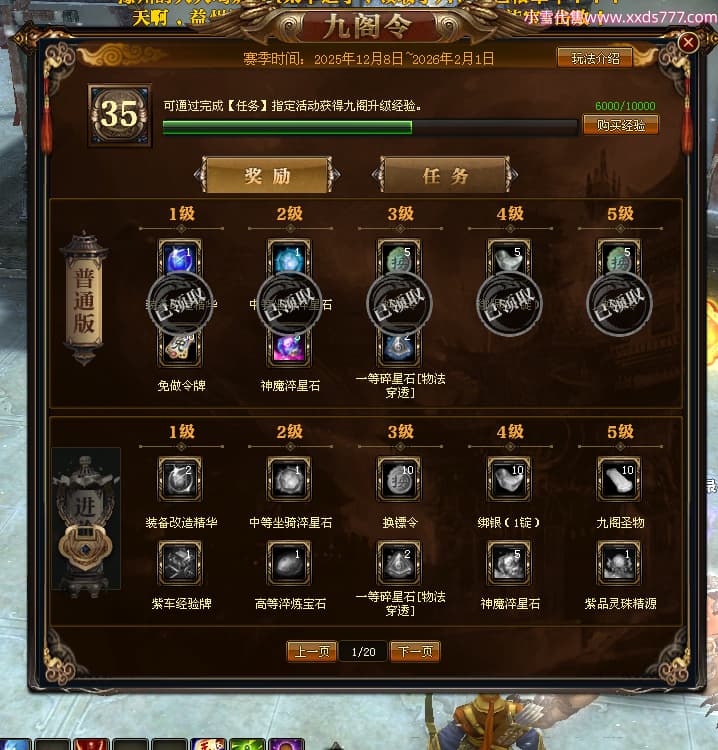Click the 购买经验 button
The image size is (718, 750).
coord(621,125)
